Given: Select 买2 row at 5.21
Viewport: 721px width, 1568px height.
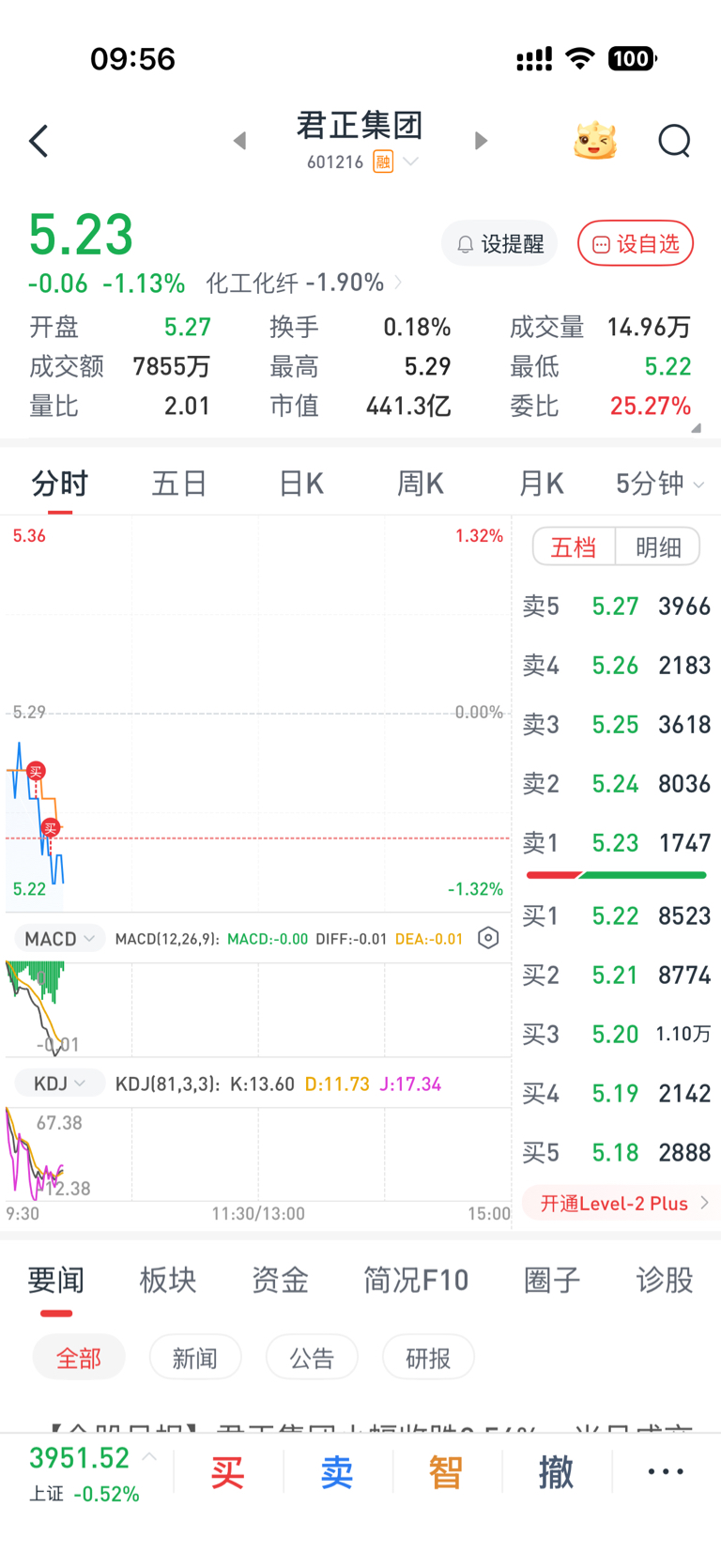Looking at the screenshot, I should tap(617, 976).
